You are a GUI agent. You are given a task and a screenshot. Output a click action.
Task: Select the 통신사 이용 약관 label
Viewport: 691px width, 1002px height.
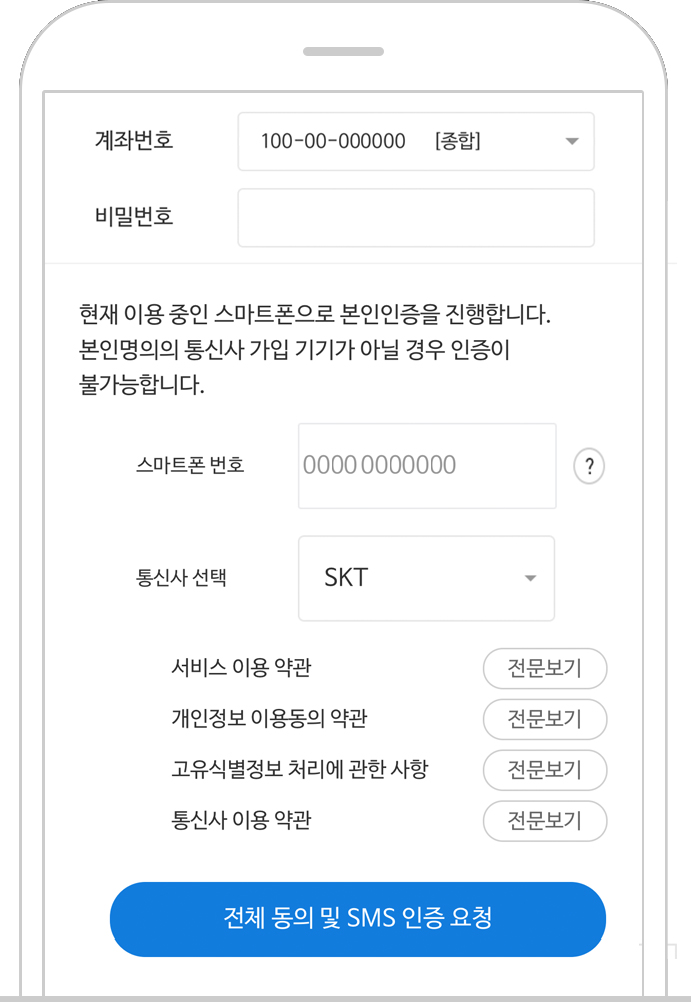(241, 820)
